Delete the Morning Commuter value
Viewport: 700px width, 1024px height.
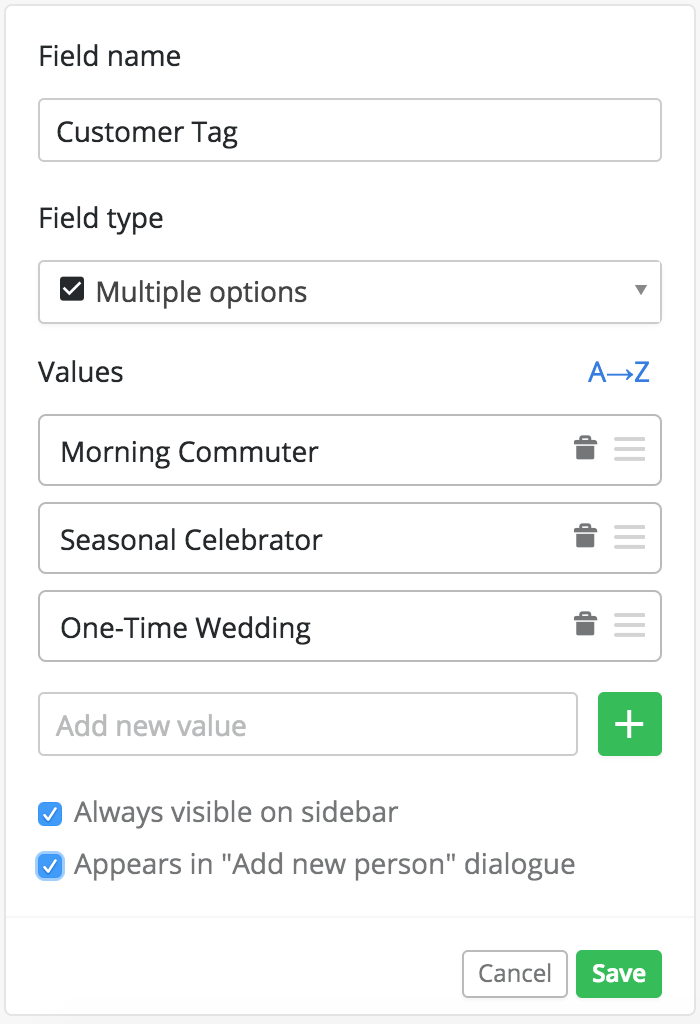click(585, 449)
